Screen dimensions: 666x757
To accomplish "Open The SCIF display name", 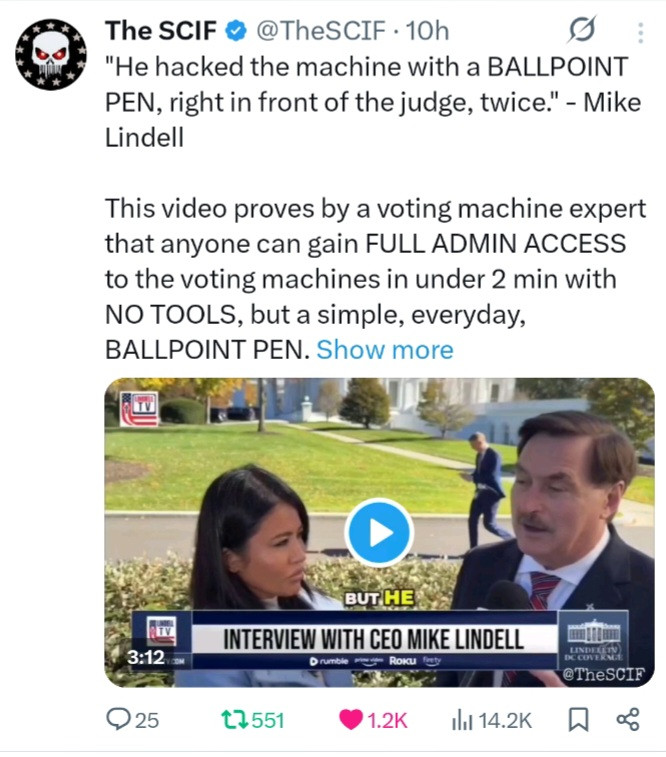I will [x=161, y=31].
